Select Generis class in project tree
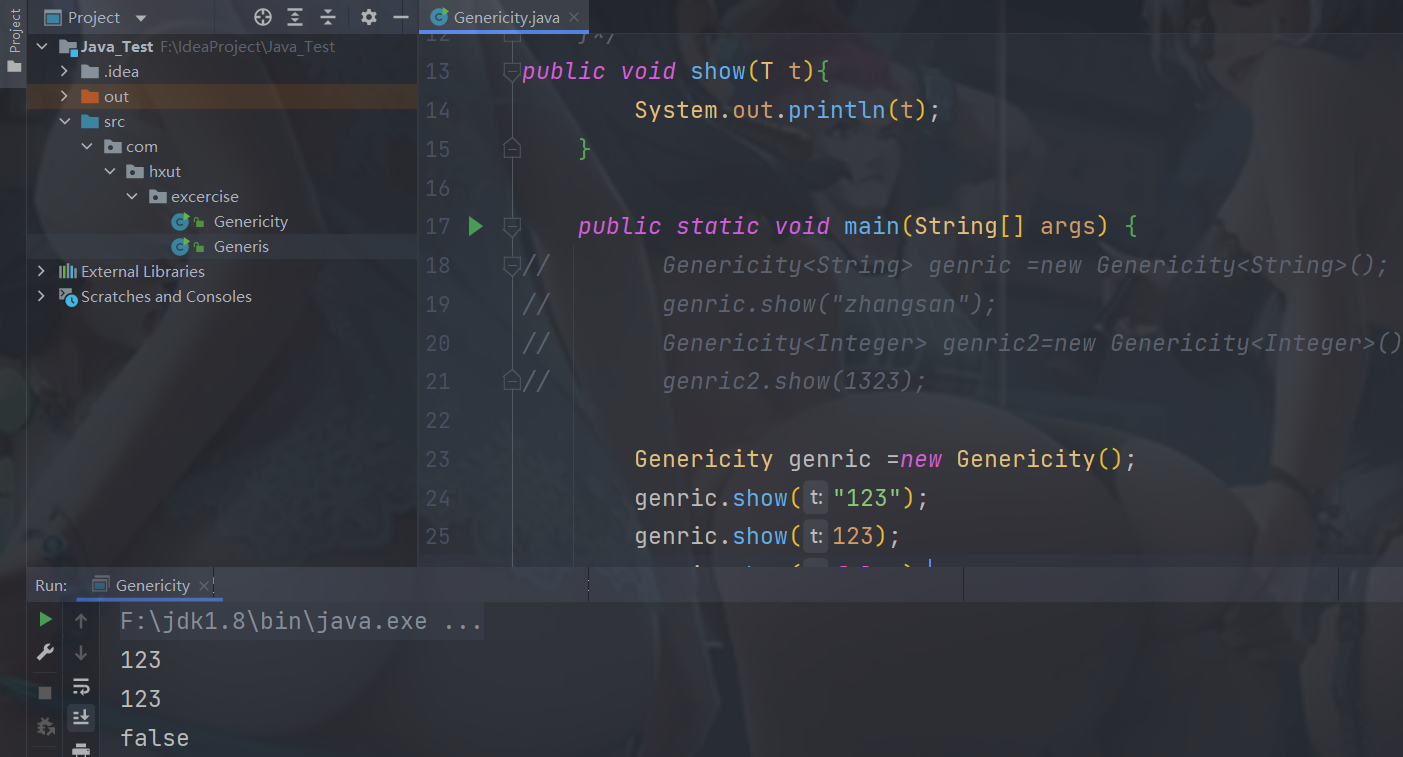The height and width of the screenshot is (757, 1403). [x=241, y=247]
